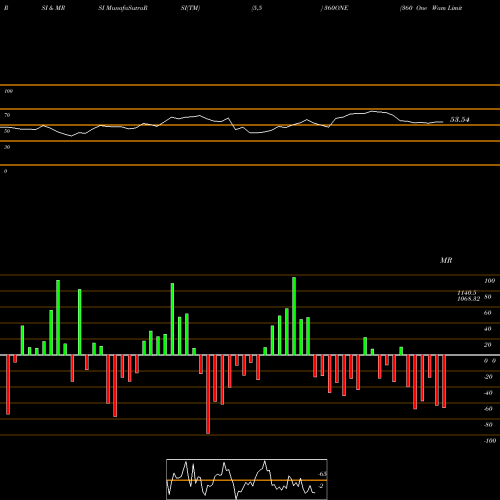Click the RSI value 53.54 label

pyautogui.click(x=460, y=120)
